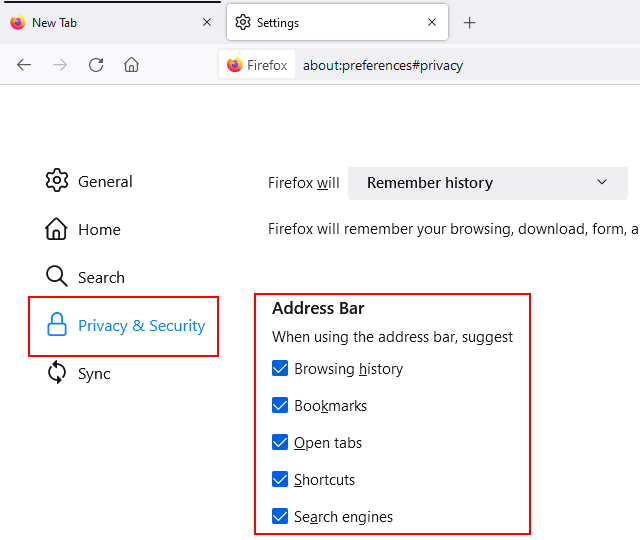
Task: Open the Home settings category
Action: (x=83, y=229)
